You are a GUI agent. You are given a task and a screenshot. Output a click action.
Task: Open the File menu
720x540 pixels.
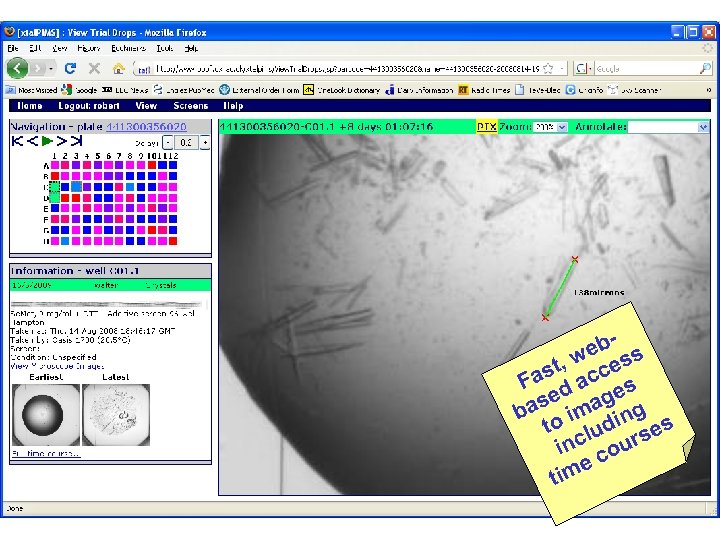click(x=12, y=48)
